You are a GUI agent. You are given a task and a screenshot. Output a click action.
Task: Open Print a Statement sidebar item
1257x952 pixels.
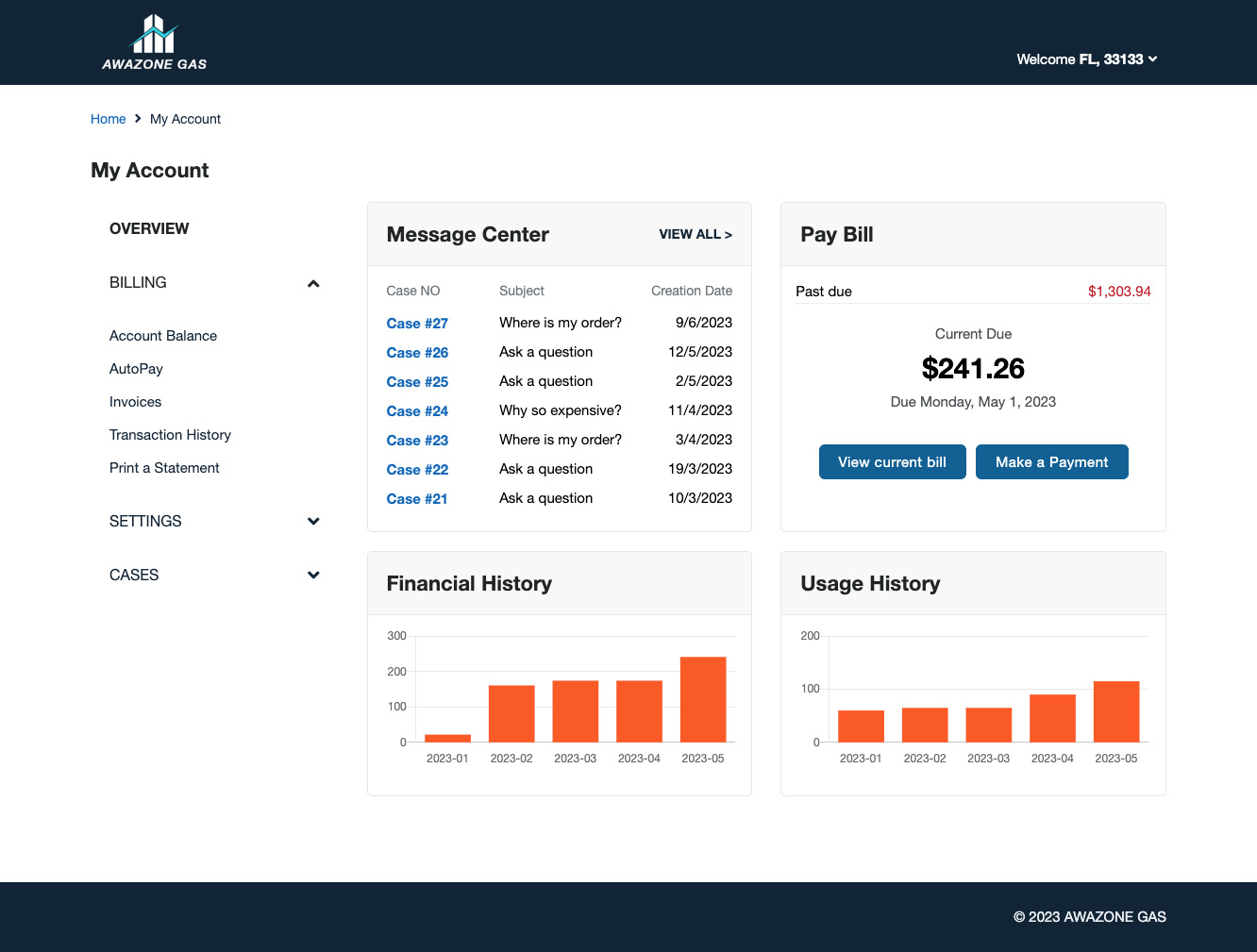(164, 468)
